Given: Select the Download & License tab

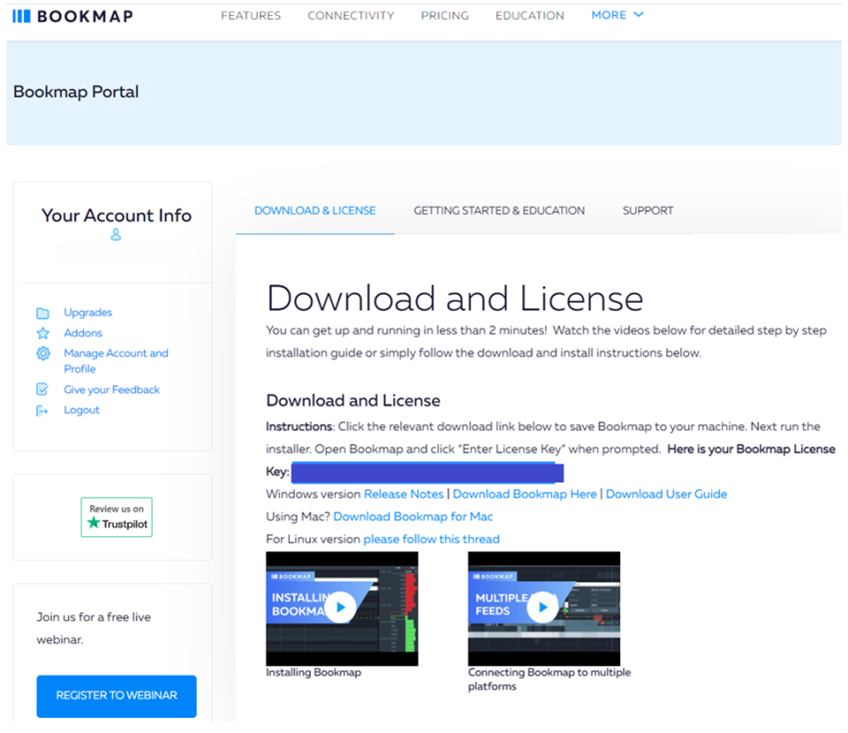Looking at the screenshot, I should (x=315, y=210).
